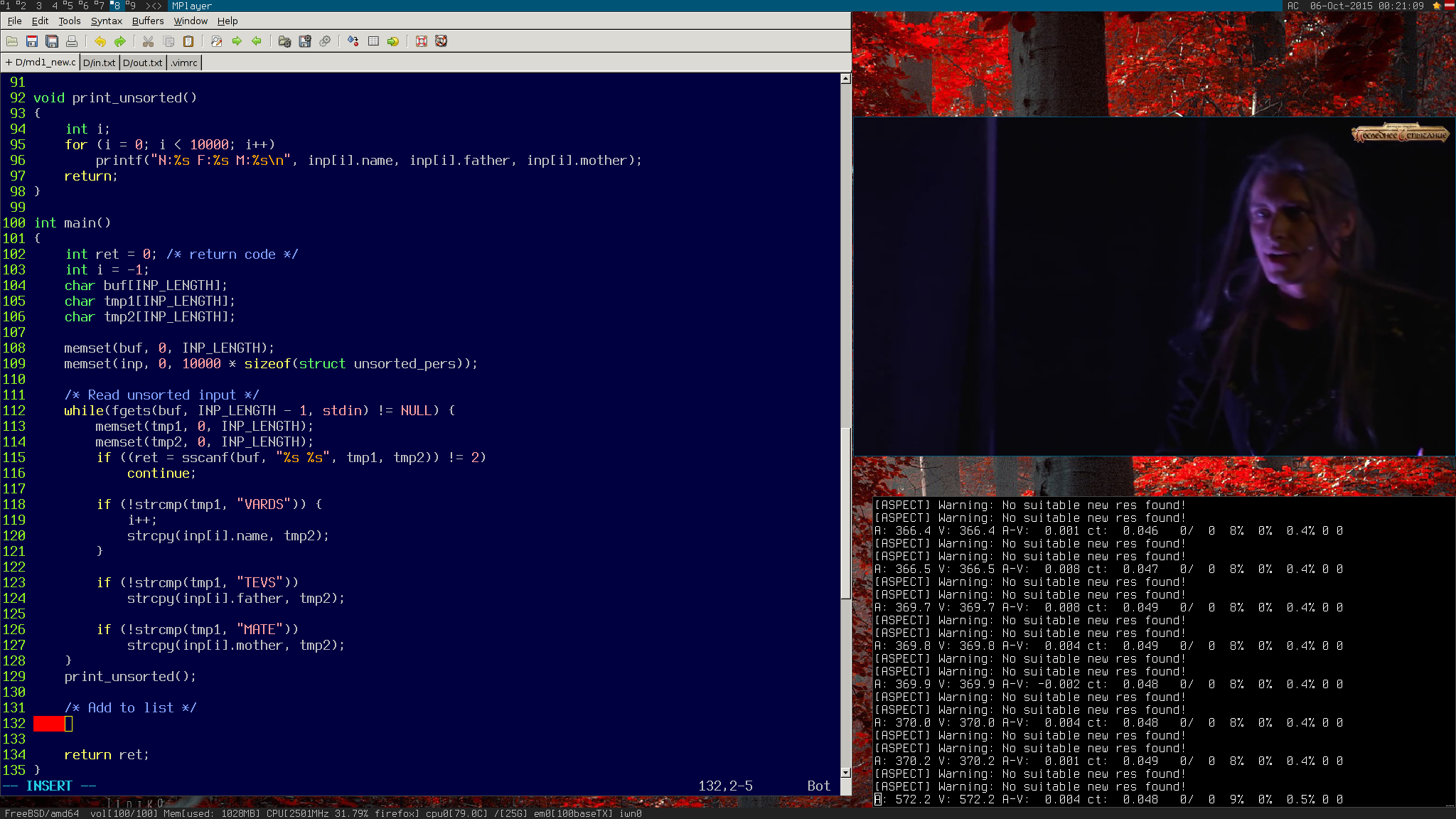Click the editor scrollbar down arrow
1456x819 pixels.
tap(845, 772)
